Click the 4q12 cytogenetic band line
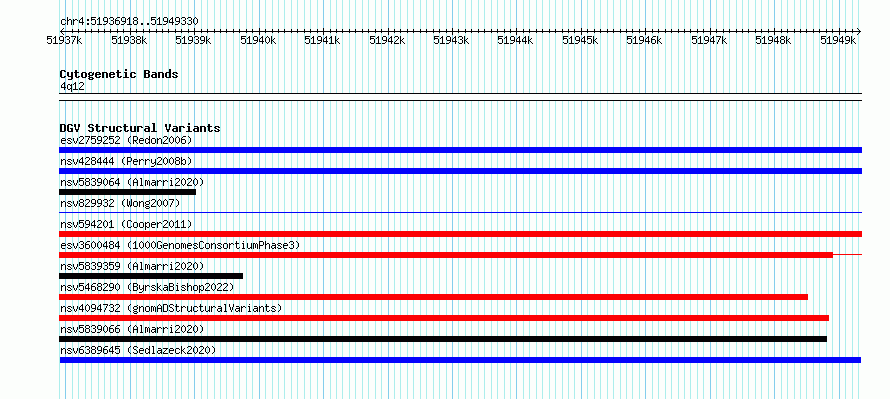890x399 pixels. tap(460, 97)
